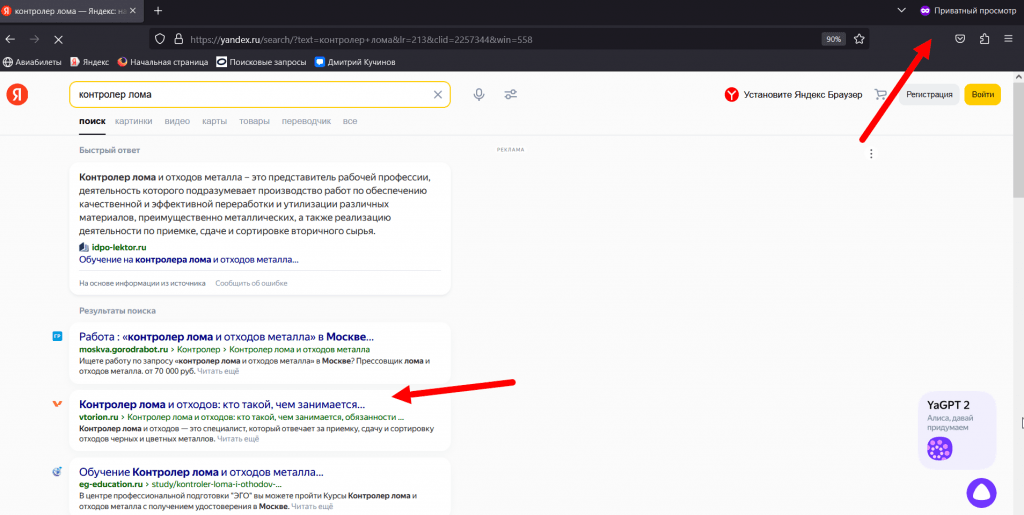
Task: Switch to the картинки tab
Action: click(x=133, y=121)
